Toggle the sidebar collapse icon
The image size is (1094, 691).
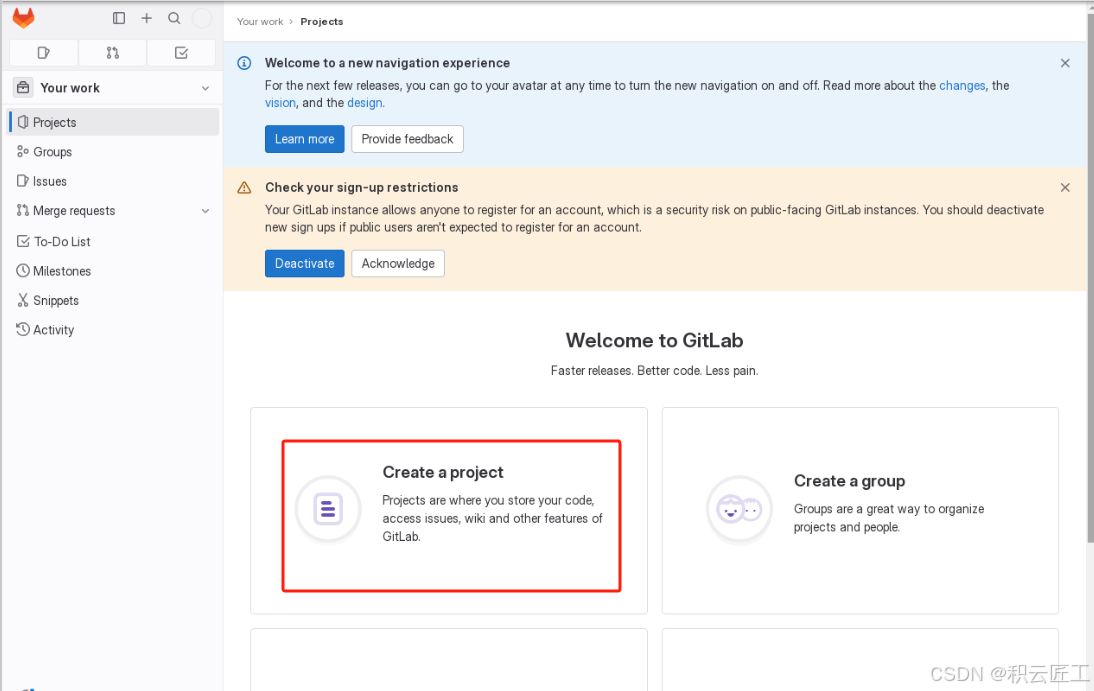point(119,18)
